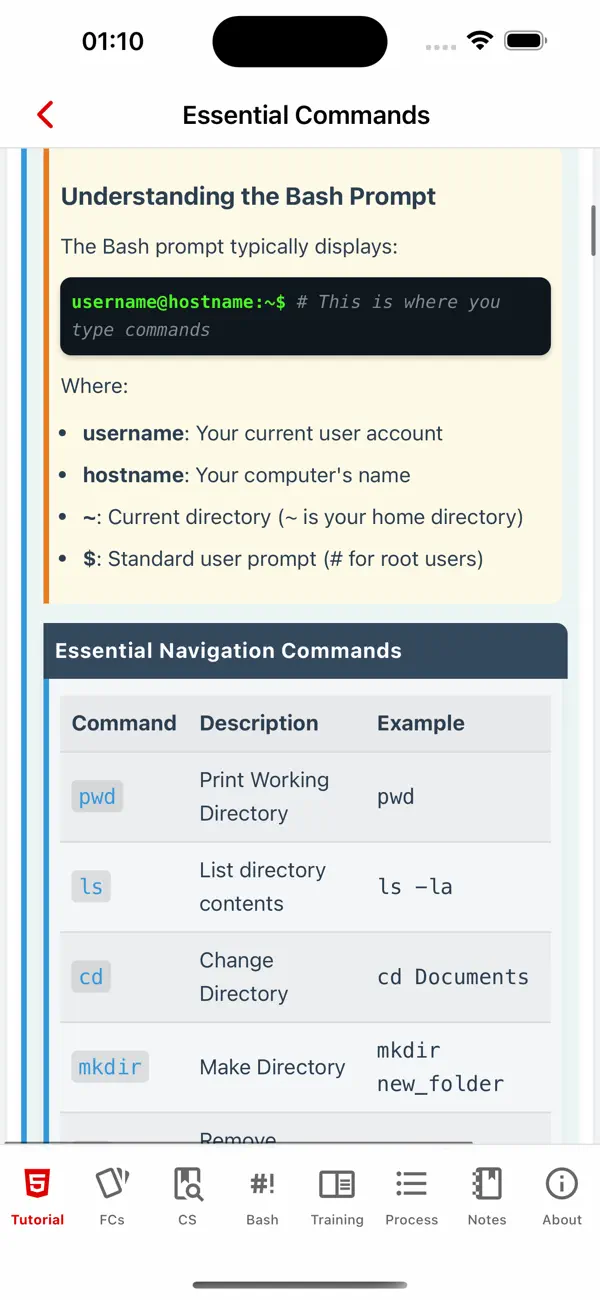Click the '$: Standard user prompt' bullet
This screenshot has height=1300, width=600.
click(283, 559)
